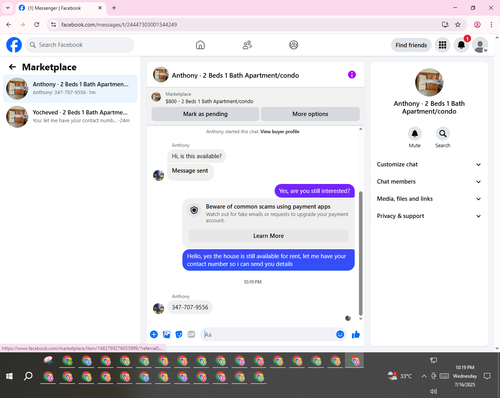Screen dimensions: 500x398
Task: Open Chrome's three-dot menu
Action: (x=491, y=25)
